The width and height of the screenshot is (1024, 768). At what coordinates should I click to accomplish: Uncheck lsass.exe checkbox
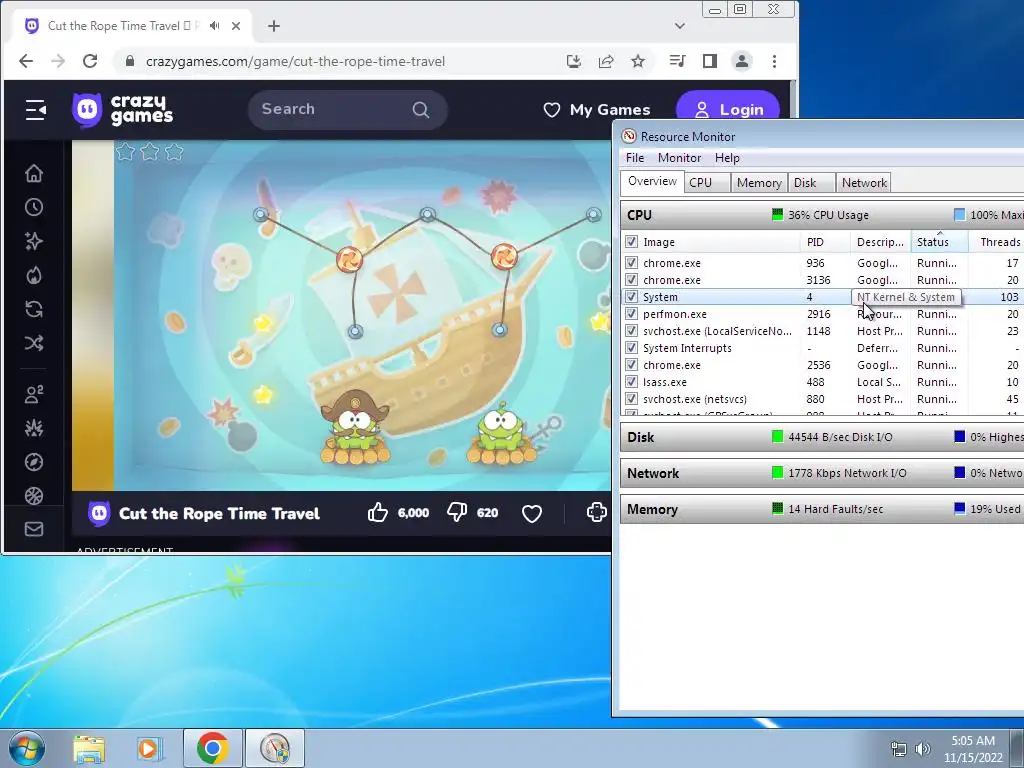(631, 381)
